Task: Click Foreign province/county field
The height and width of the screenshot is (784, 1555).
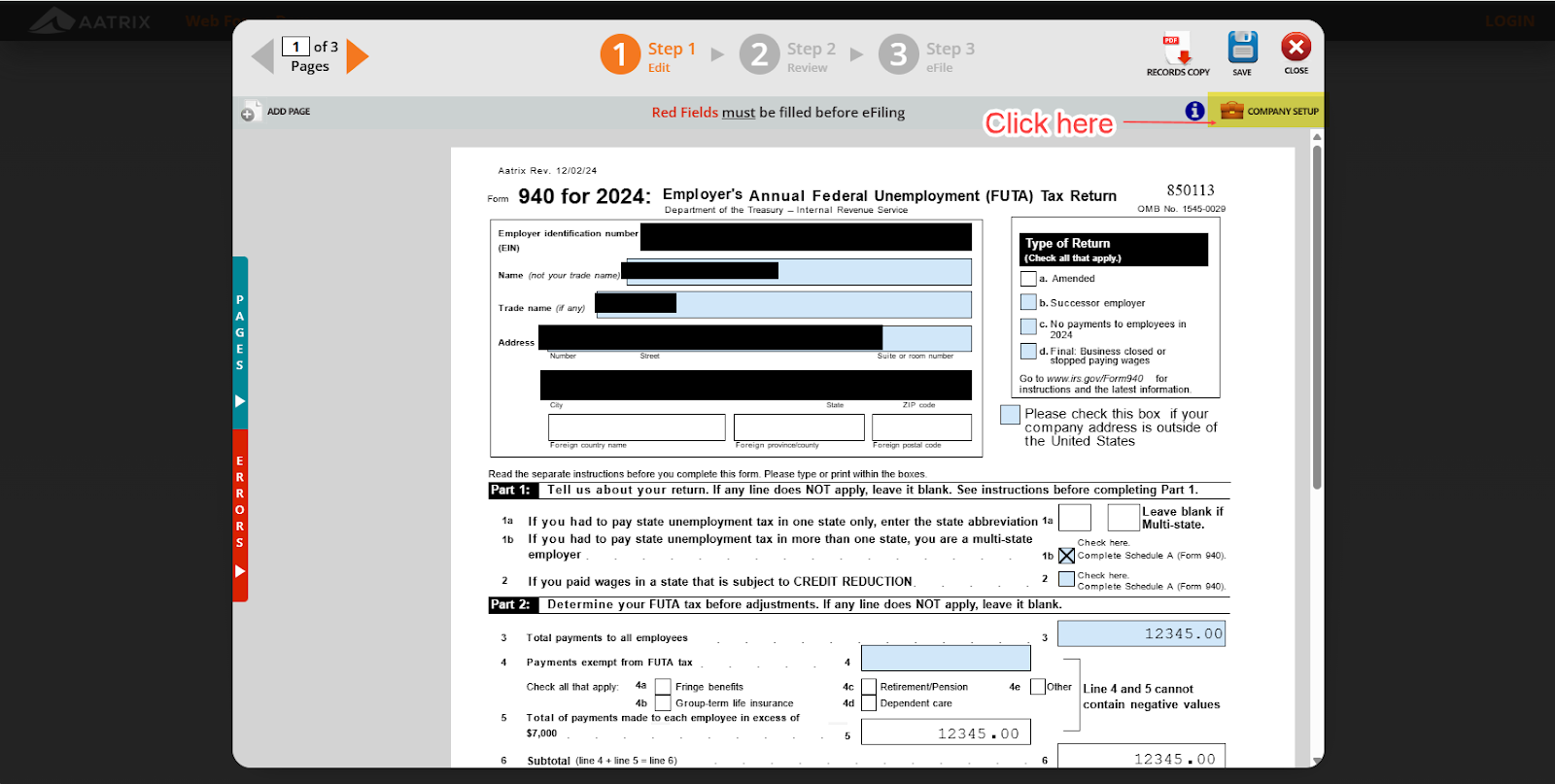Action: point(799,427)
